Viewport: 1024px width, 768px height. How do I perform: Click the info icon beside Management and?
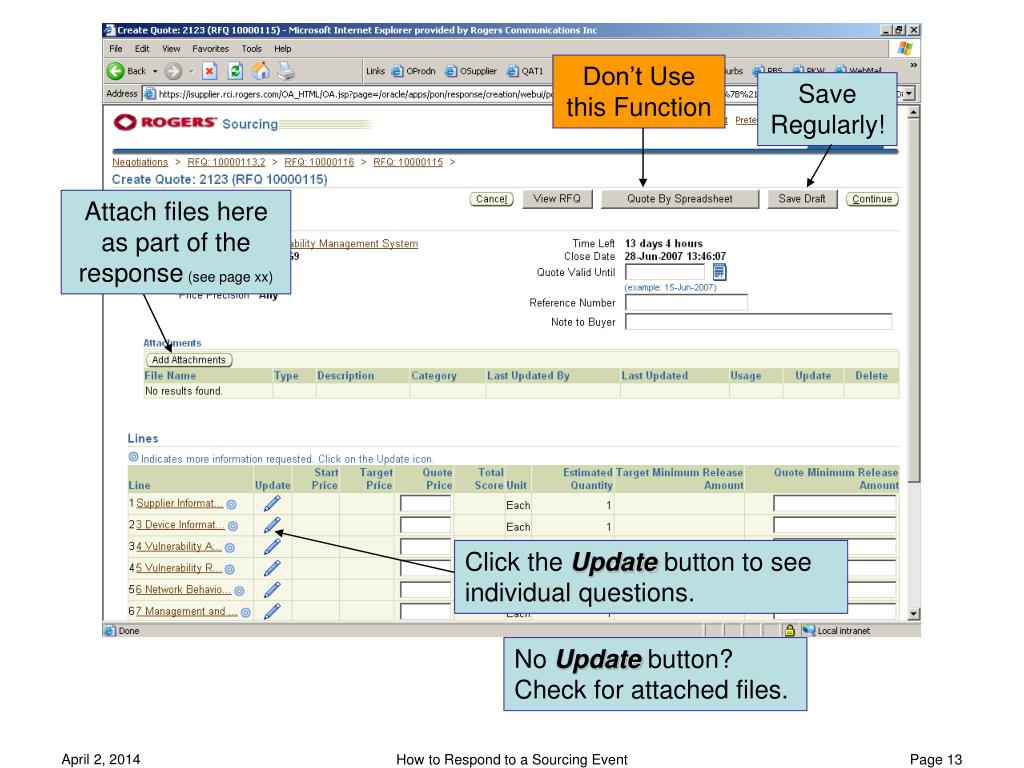246,612
